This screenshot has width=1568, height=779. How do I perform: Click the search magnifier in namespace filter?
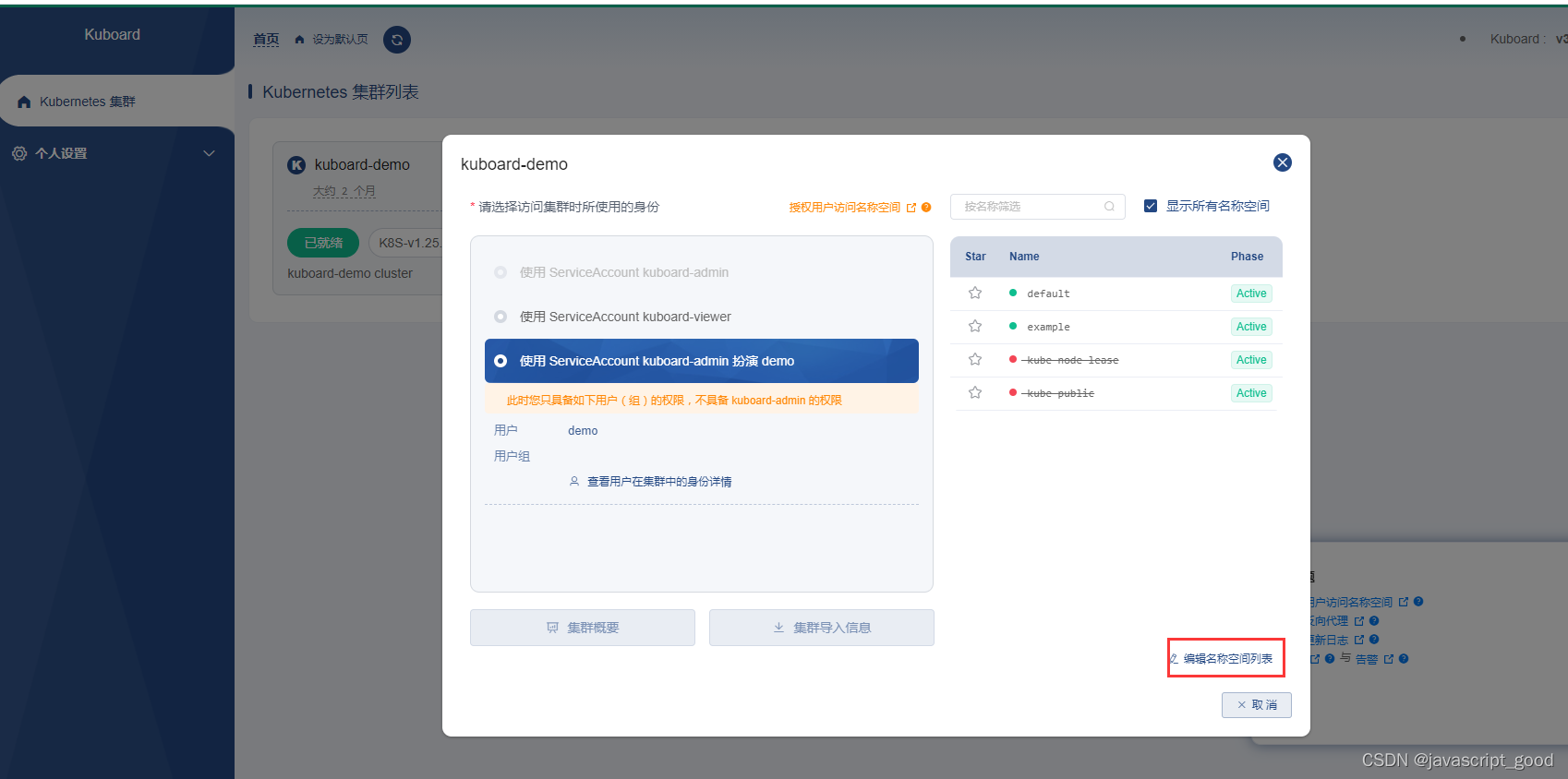[1109, 207]
